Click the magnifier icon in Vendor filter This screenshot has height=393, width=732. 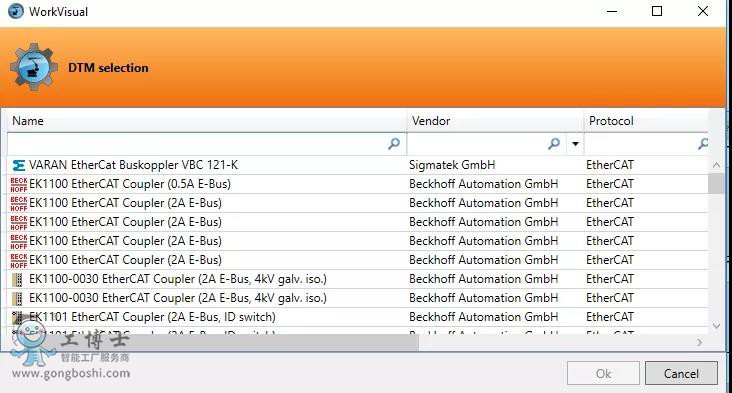[x=554, y=144]
